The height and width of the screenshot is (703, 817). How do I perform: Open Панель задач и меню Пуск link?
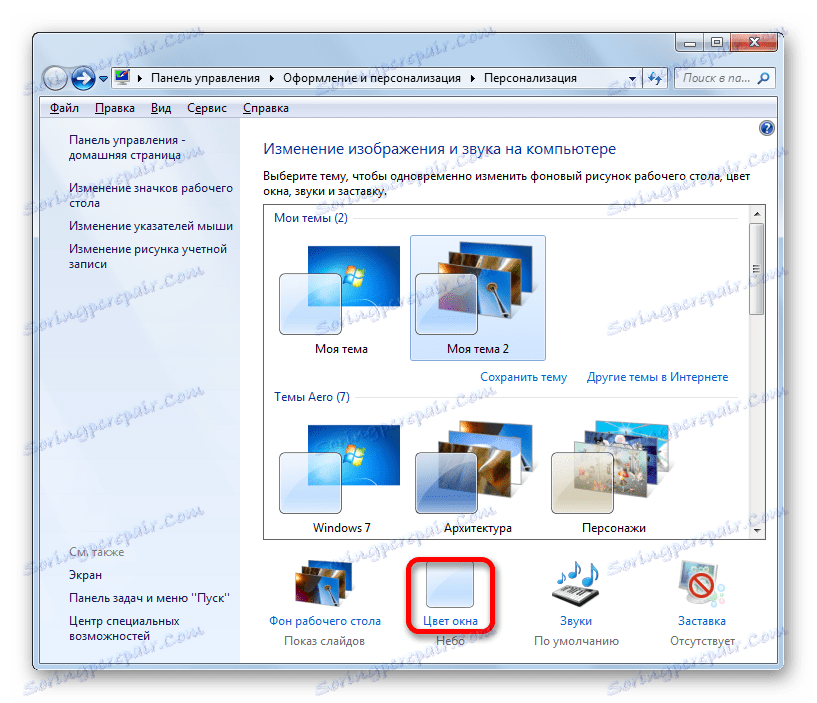pos(149,598)
